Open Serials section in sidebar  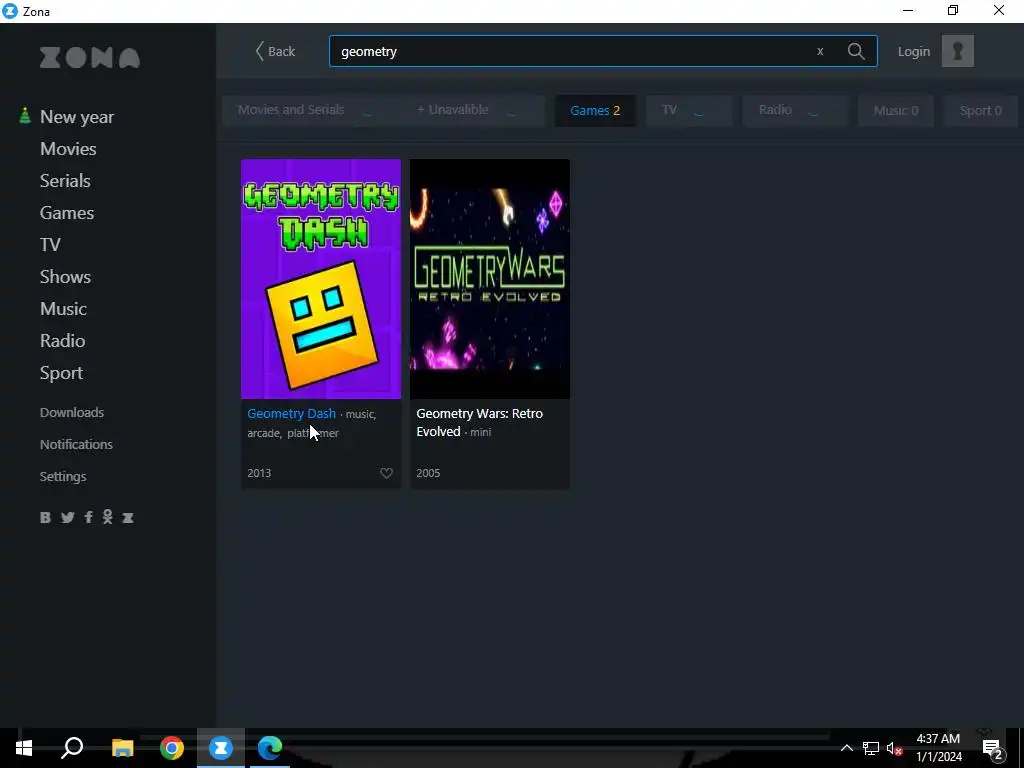[65, 180]
